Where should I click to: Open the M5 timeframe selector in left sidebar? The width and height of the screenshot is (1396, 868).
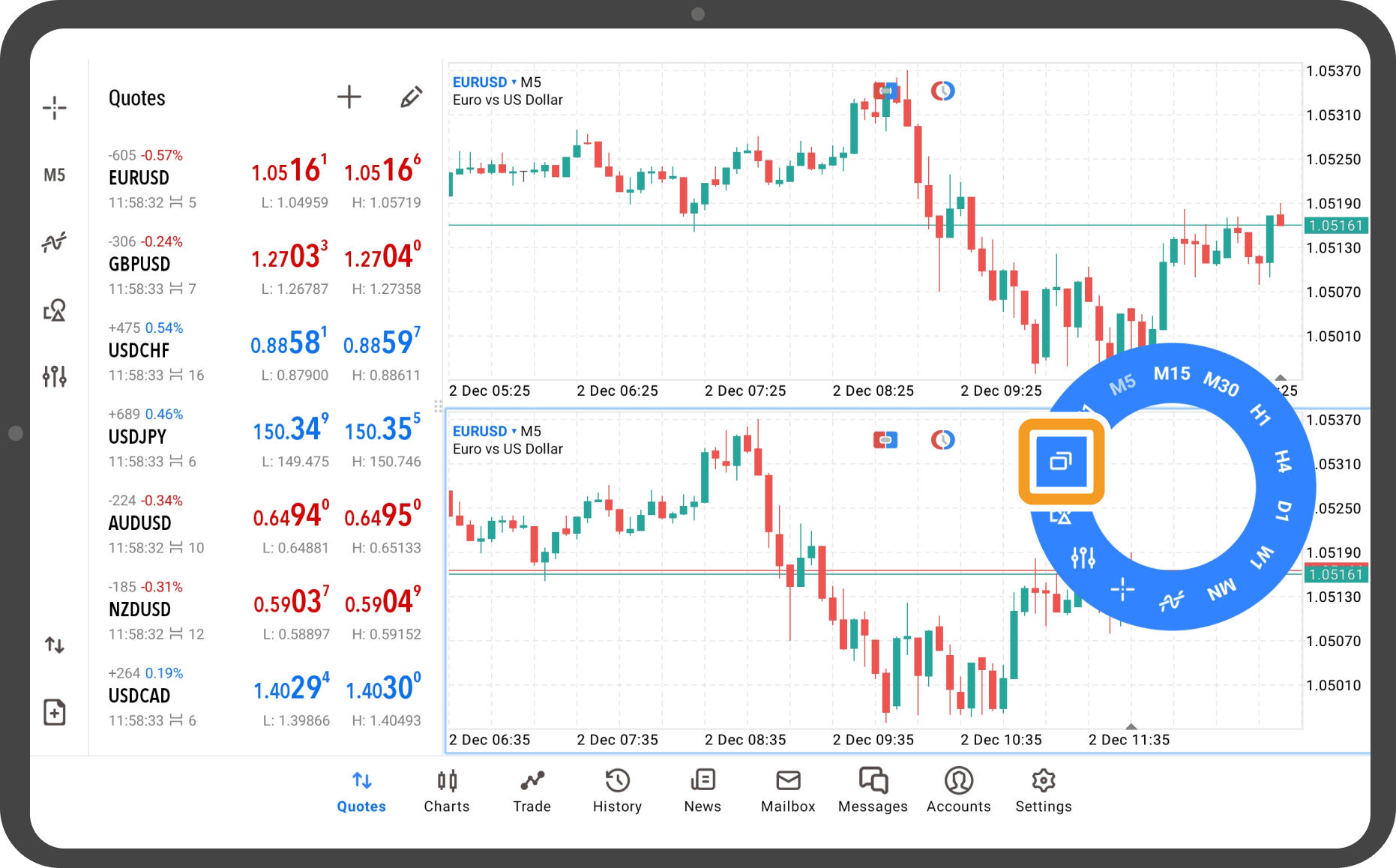(x=54, y=175)
